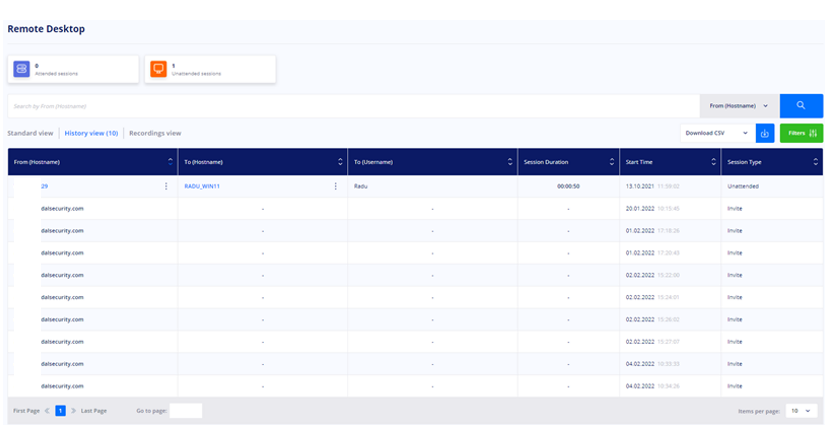Click dalsecurity.com in the 17:18:26 row
Viewport: 829px width, 436px height.
pos(62,230)
